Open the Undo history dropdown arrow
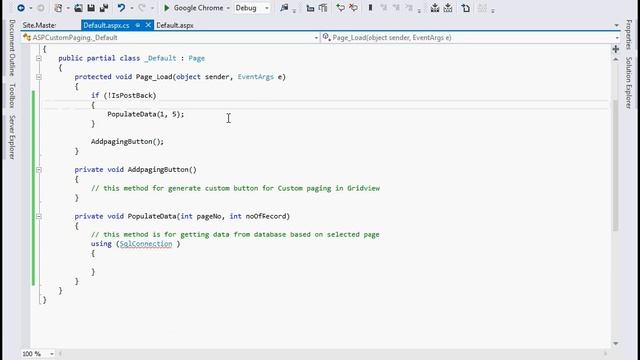 [131, 8]
